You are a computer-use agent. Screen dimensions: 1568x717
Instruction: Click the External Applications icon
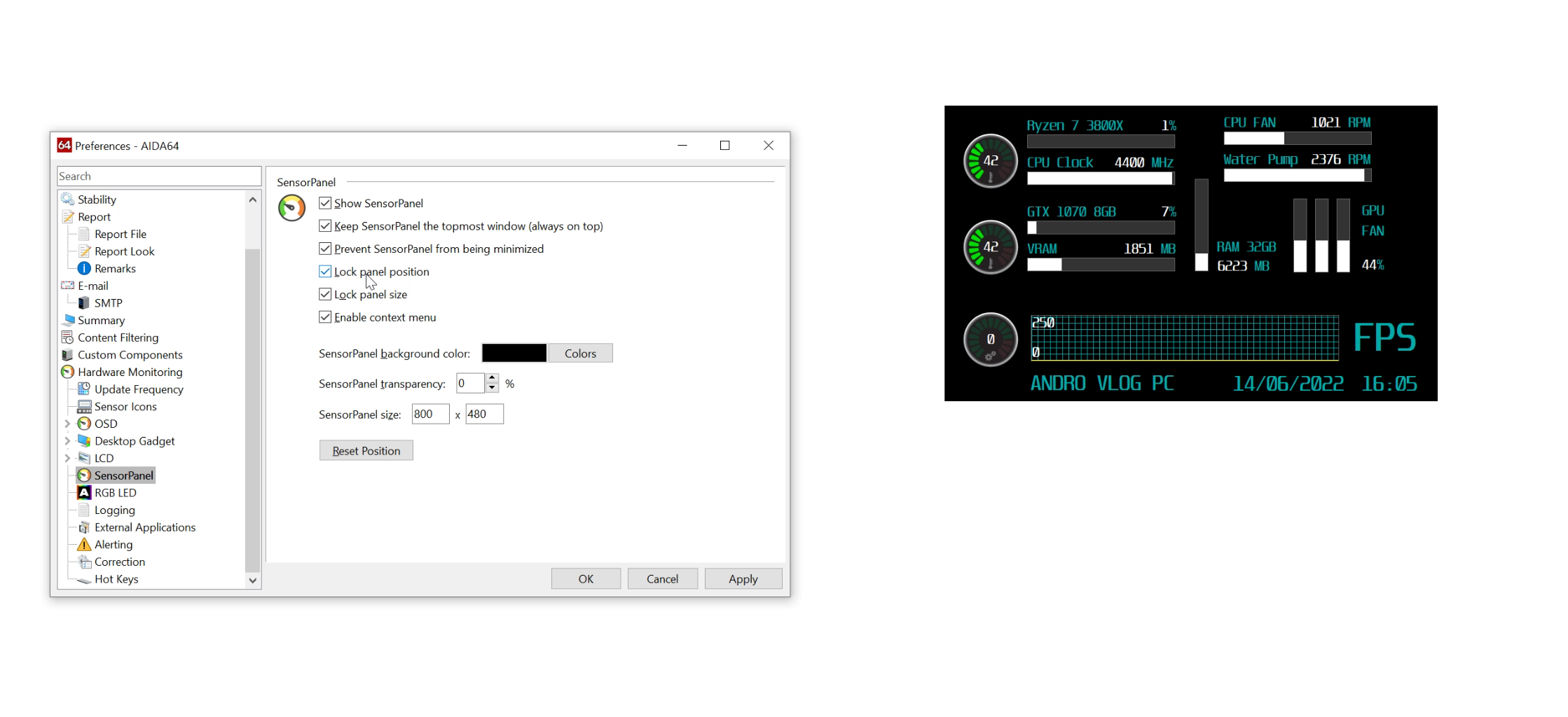click(84, 527)
